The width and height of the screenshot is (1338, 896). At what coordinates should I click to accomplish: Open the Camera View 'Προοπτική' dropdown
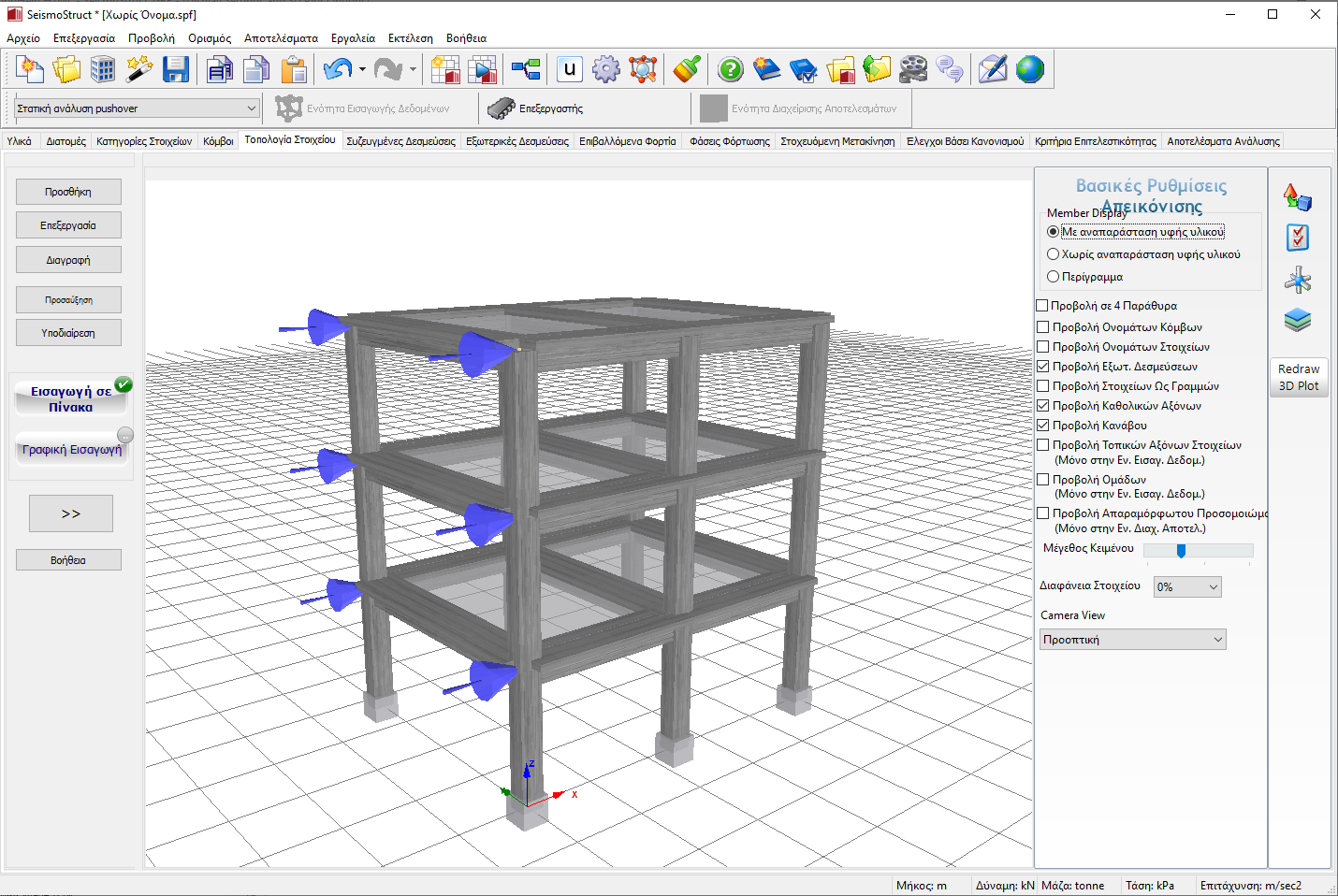click(x=1133, y=640)
